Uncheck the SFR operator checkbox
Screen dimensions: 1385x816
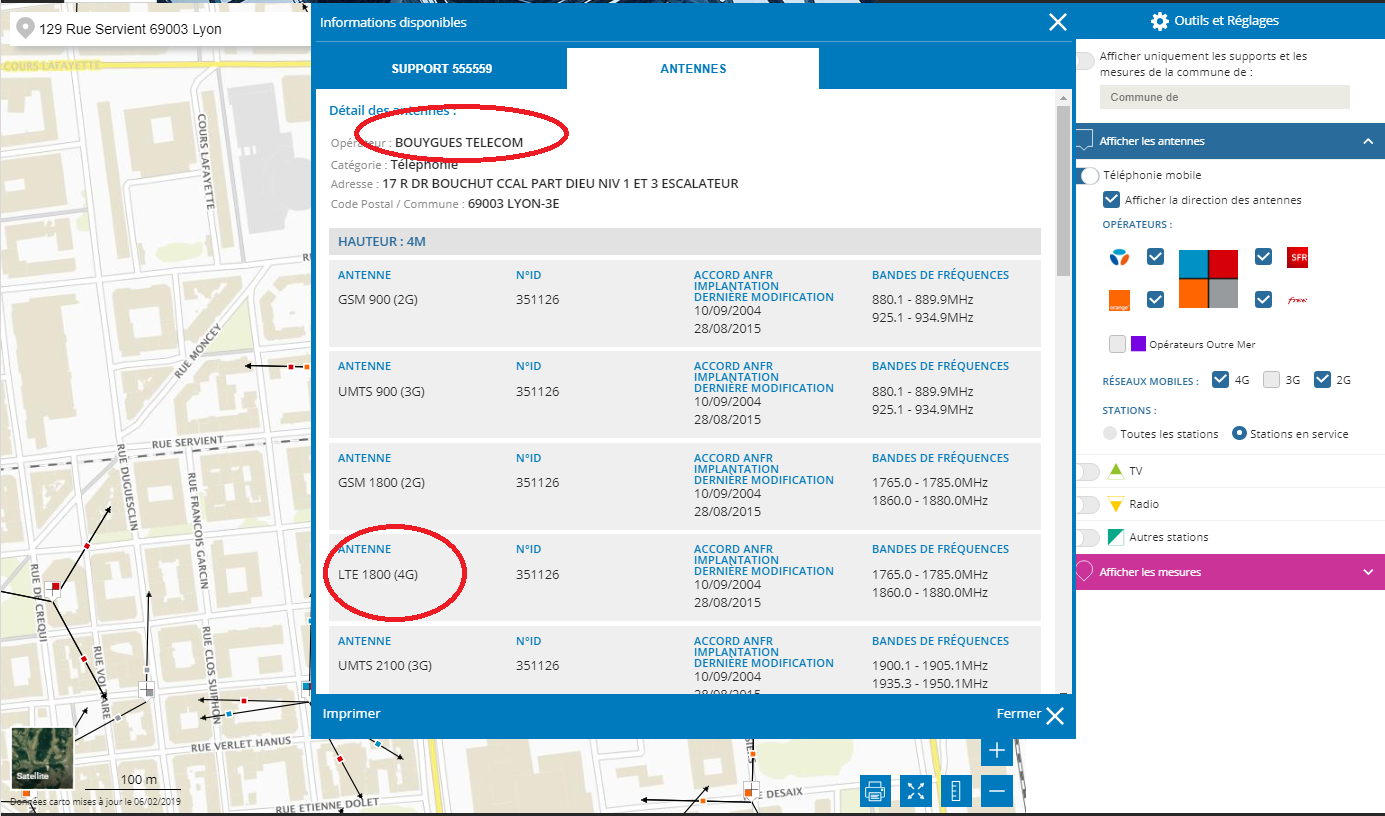[1263, 257]
